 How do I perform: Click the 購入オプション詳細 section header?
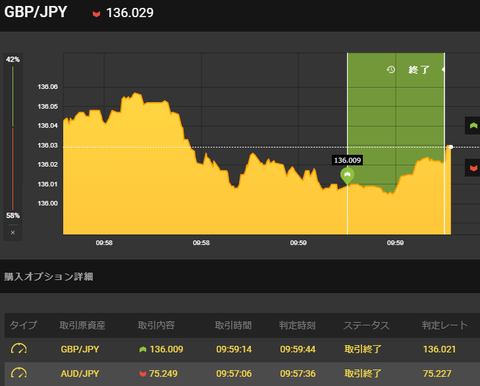tap(49, 277)
